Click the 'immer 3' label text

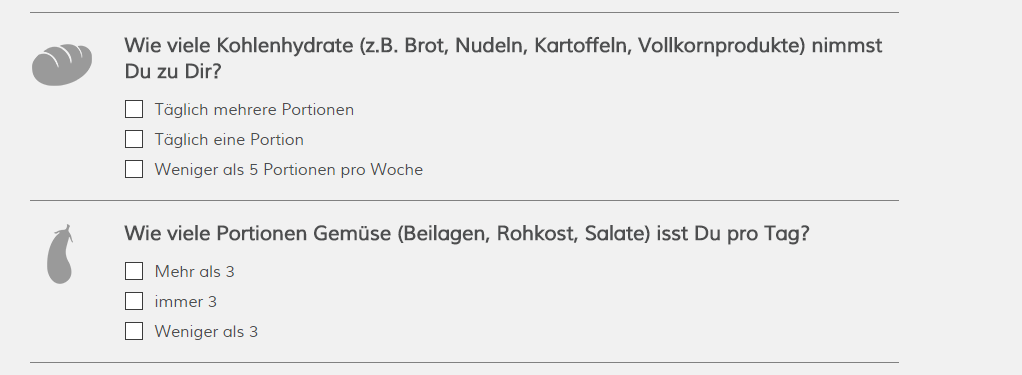(x=186, y=301)
